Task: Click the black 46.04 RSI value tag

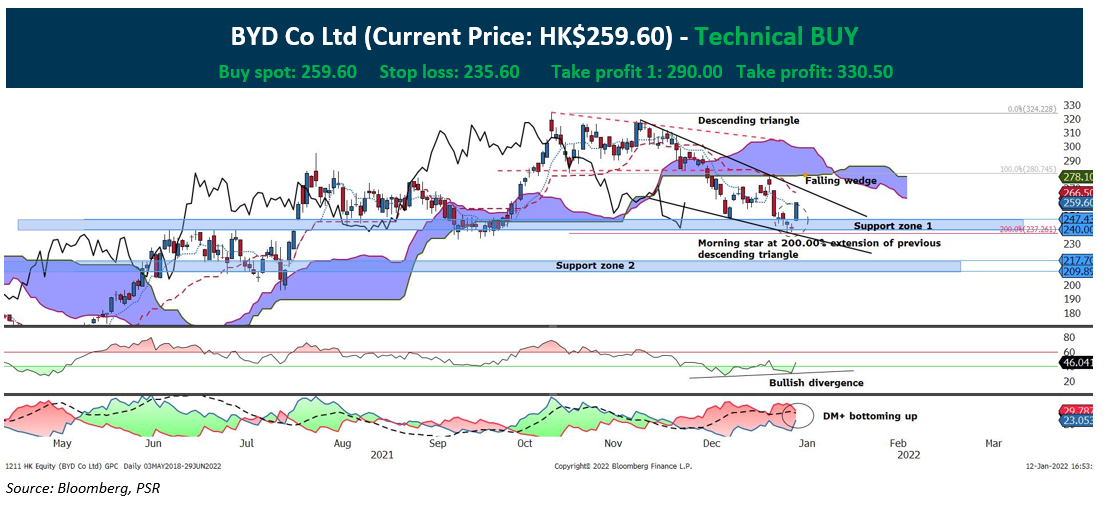Action: coord(1078,363)
